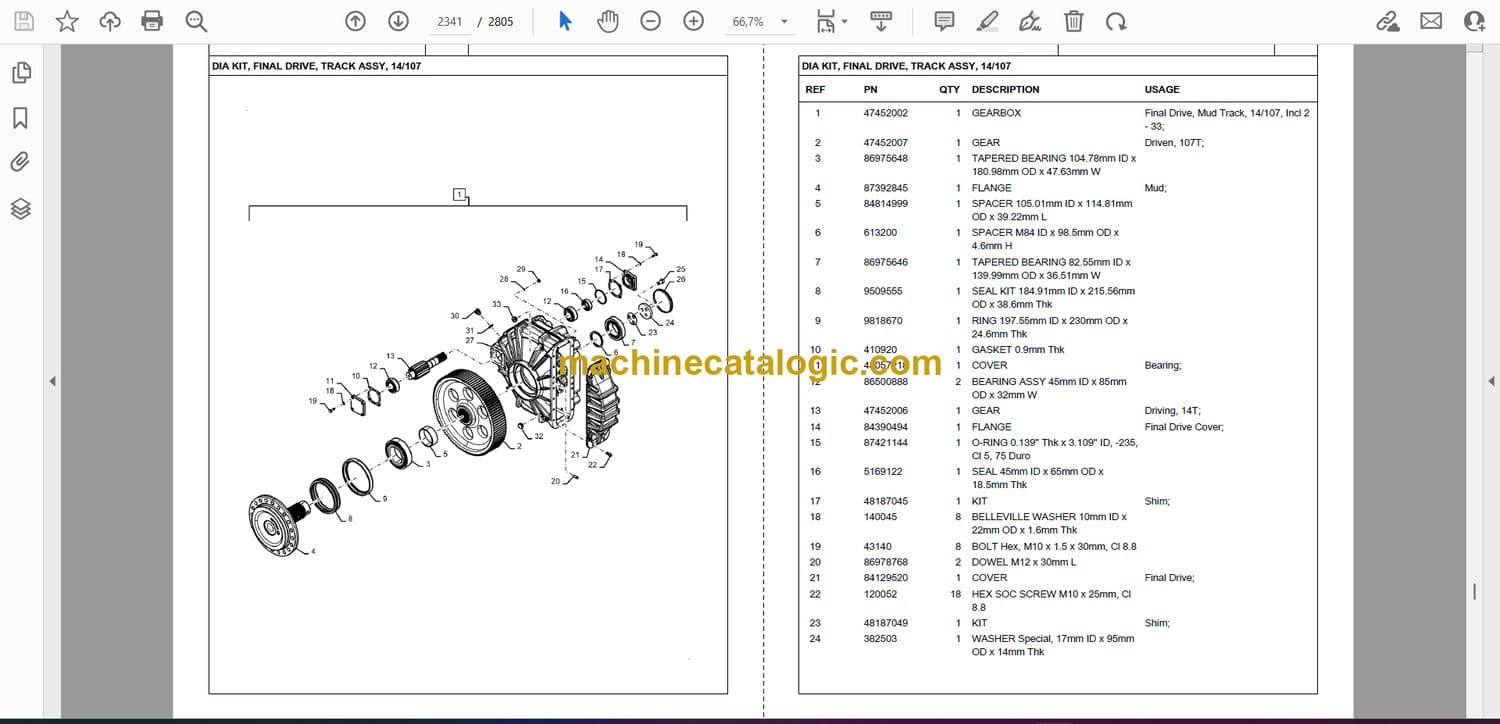Select part number 47452007
1500x724 pixels.
pos(886,143)
